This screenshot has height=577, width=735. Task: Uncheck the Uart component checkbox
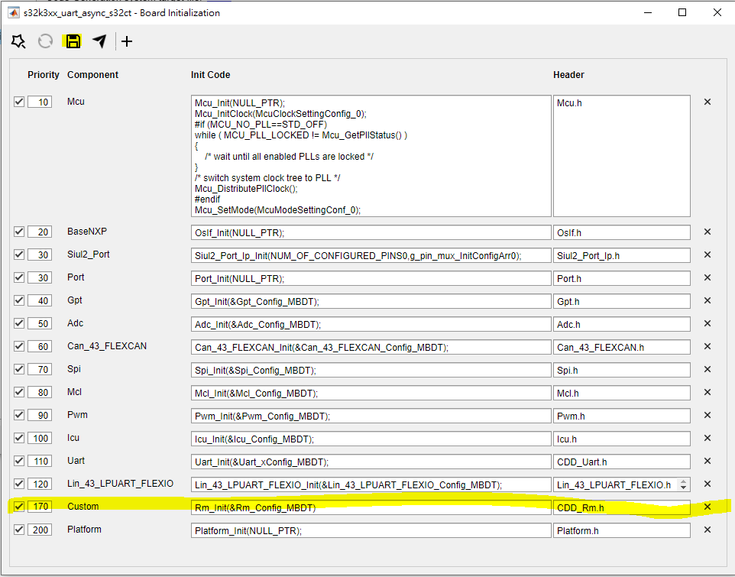tap(19, 461)
